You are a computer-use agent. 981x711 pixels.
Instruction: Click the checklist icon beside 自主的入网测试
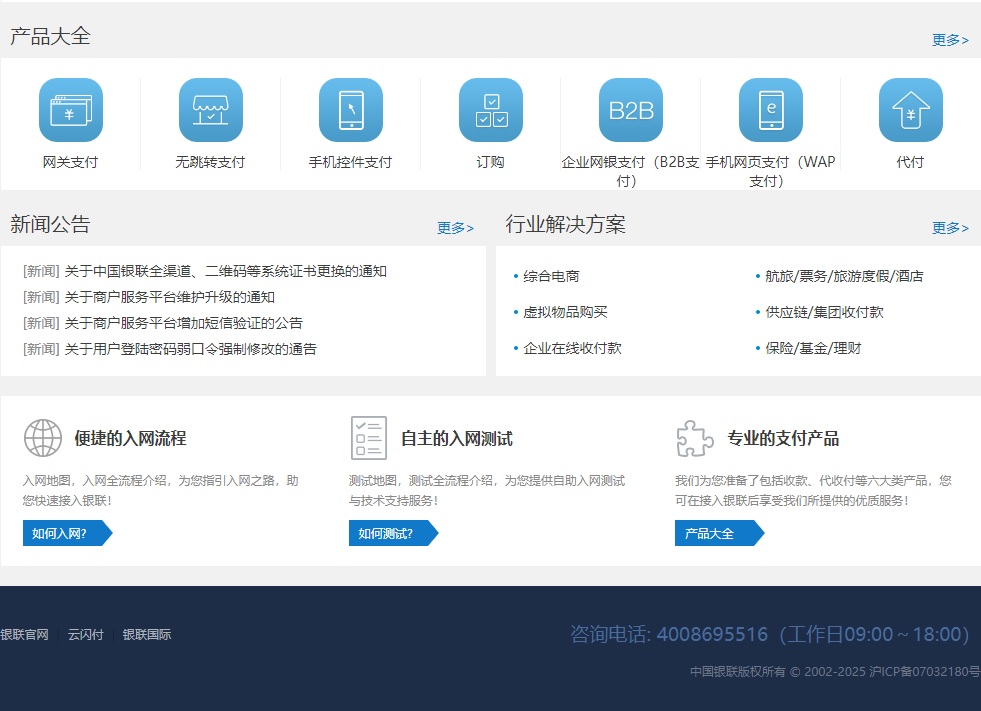coord(369,438)
